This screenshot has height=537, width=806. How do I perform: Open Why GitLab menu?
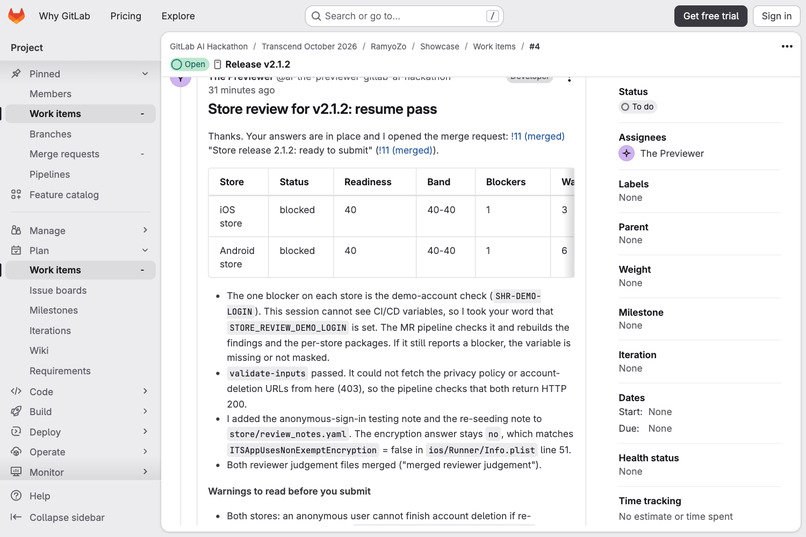(64, 16)
